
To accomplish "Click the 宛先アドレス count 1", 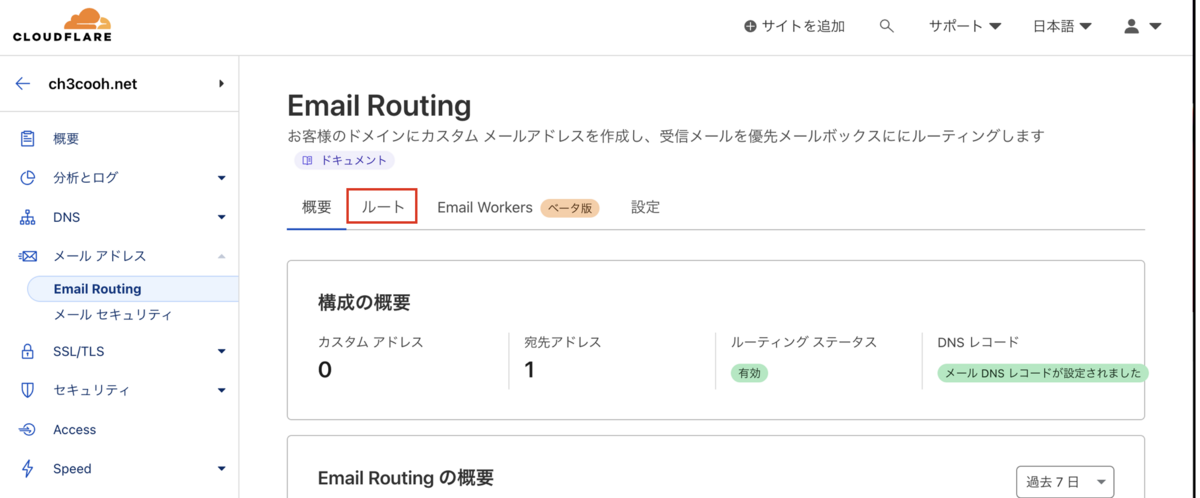I will pos(529,370).
